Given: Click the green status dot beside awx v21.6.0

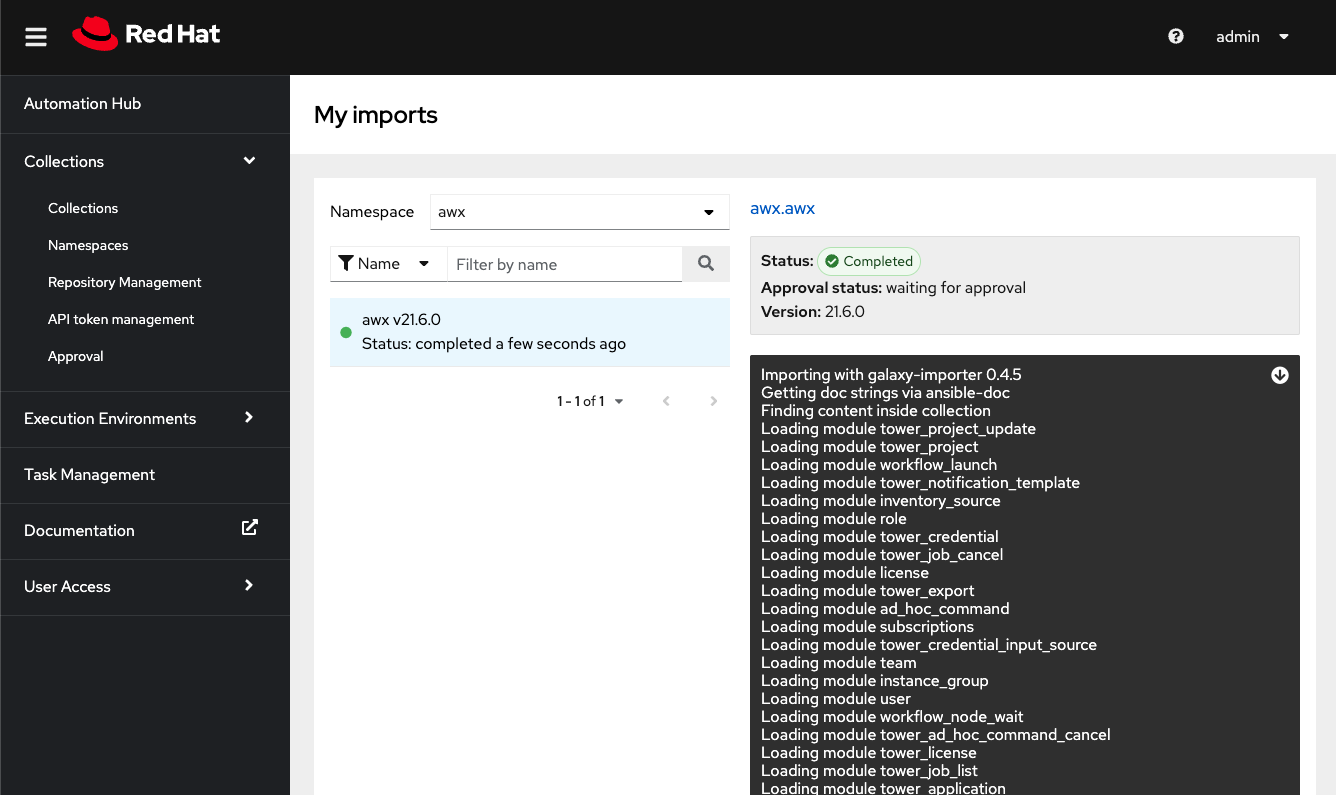Looking at the screenshot, I should pos(345,331).
